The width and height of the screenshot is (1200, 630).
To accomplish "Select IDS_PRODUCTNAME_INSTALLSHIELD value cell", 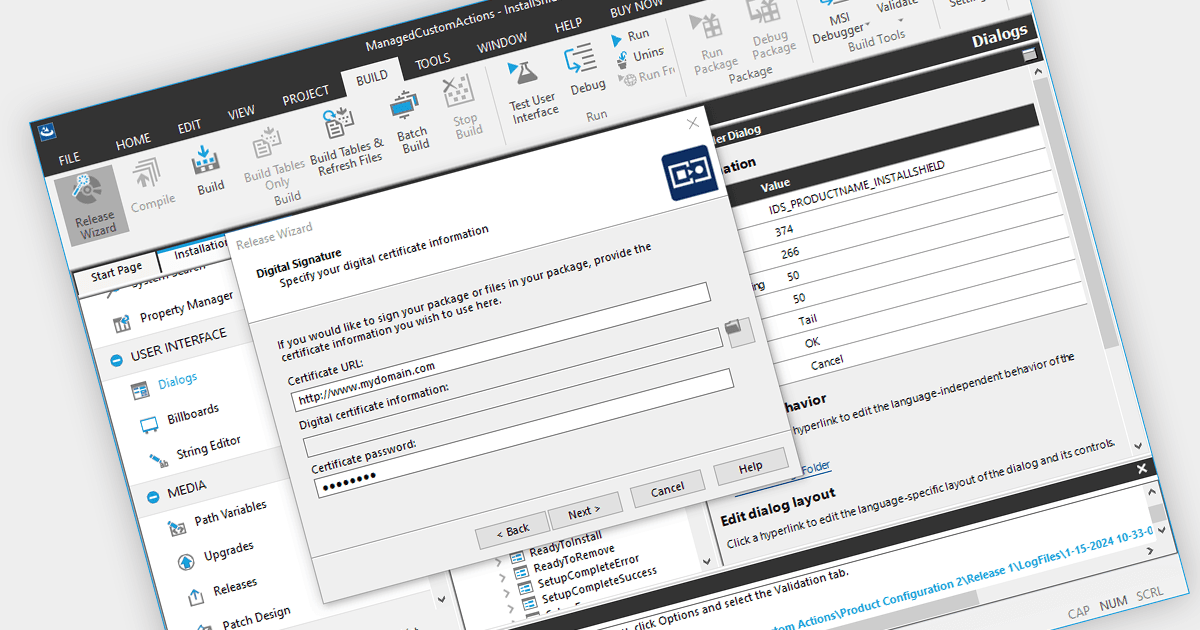I will tap(856, 188).
